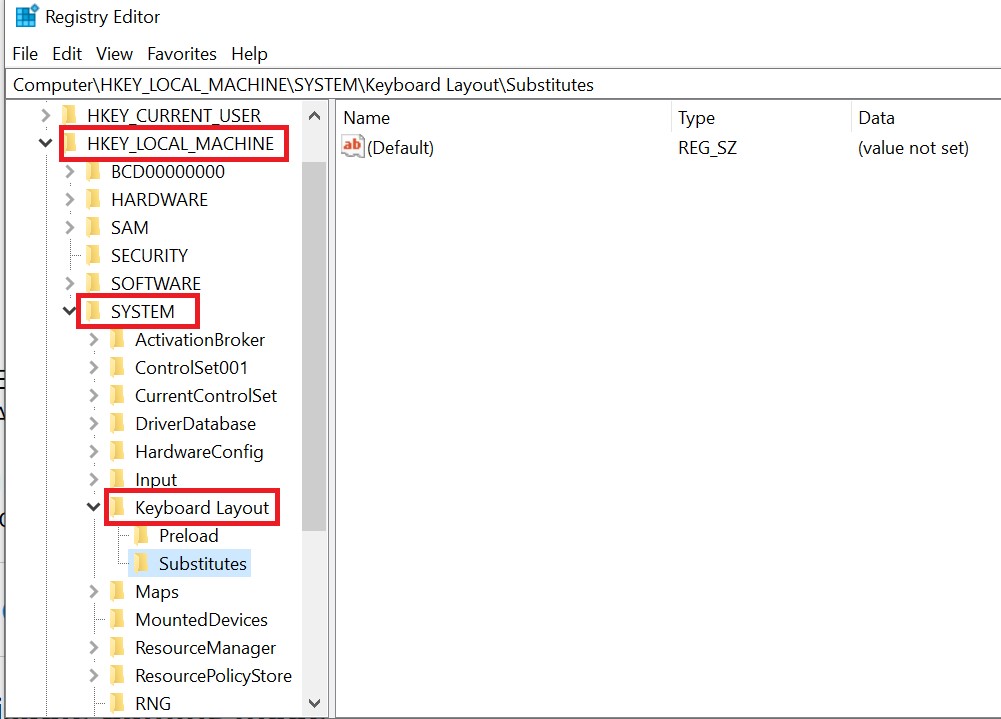Select the RNG key label
Screen dimensions: 1001x719
[x=153, y=704]
